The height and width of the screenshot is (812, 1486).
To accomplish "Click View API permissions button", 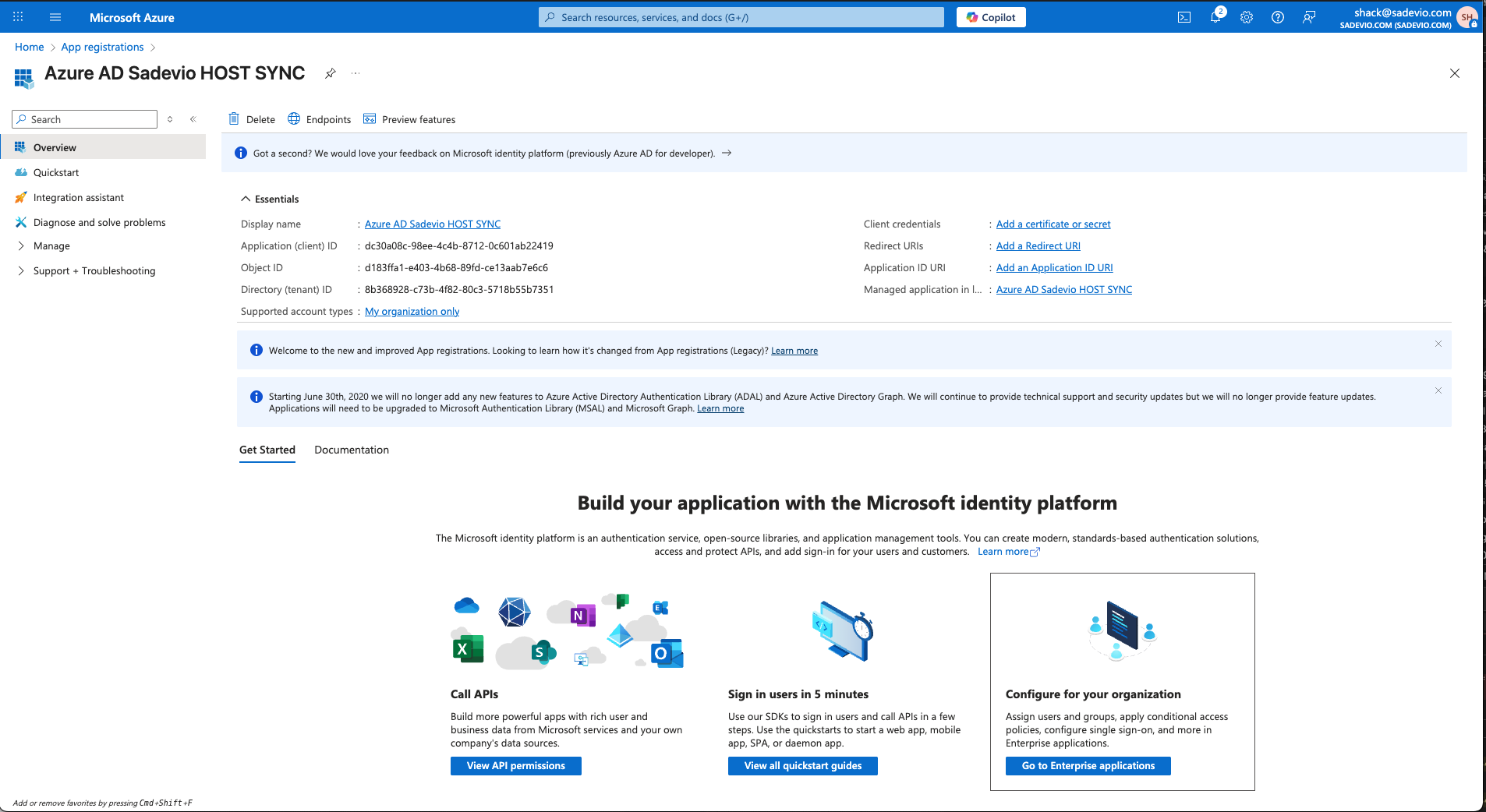I will 515,766.
